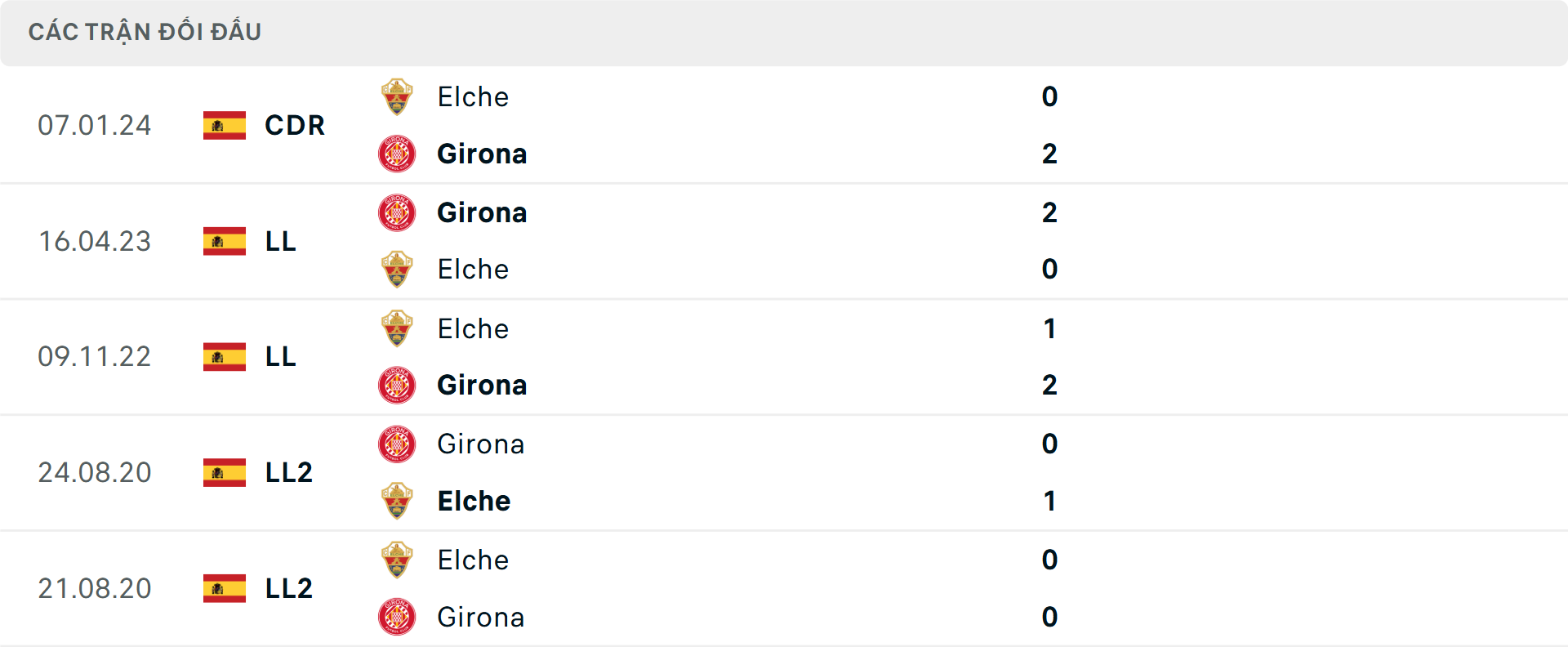Screen dimensions: 1568x647
Task: Click the CDR competition label
Action: point(294,126)
